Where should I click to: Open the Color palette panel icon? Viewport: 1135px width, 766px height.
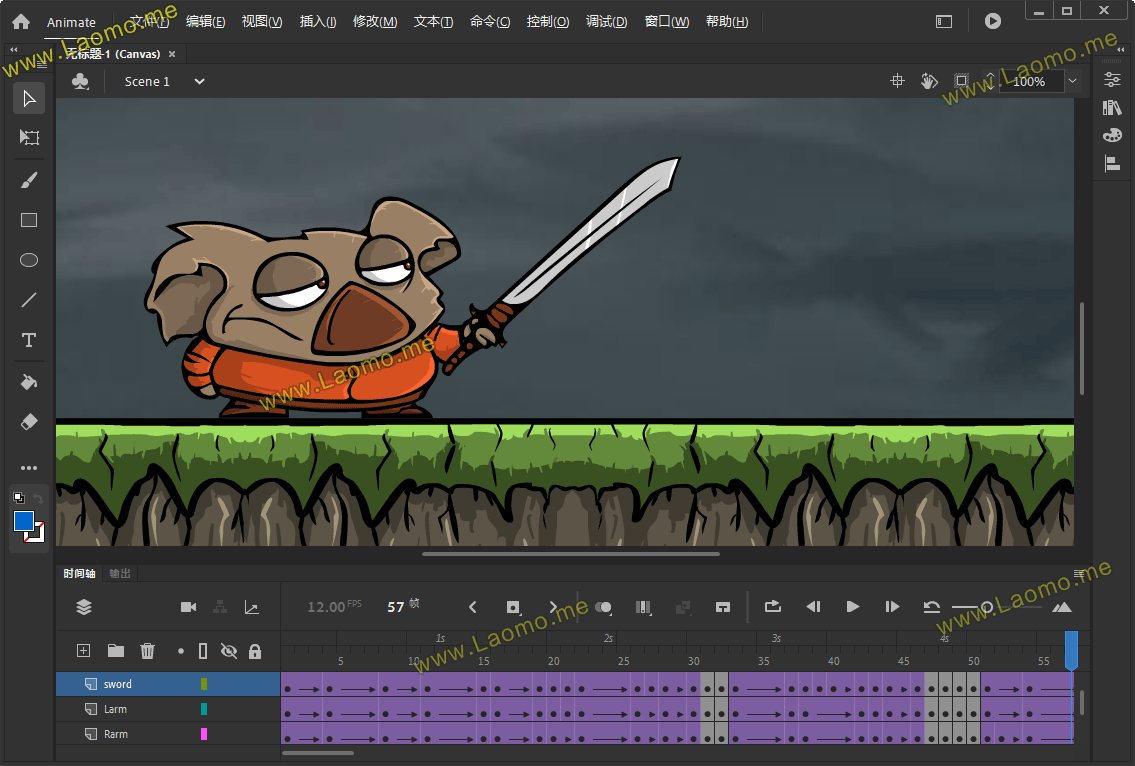coord(1113,135)
